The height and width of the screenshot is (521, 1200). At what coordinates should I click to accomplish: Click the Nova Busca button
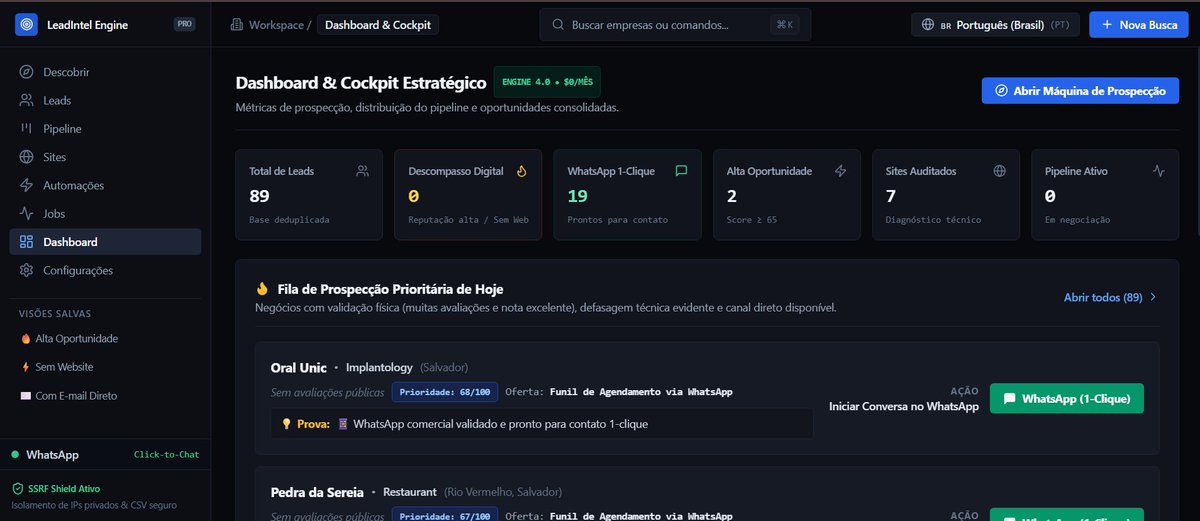[x=1139, y=24]
